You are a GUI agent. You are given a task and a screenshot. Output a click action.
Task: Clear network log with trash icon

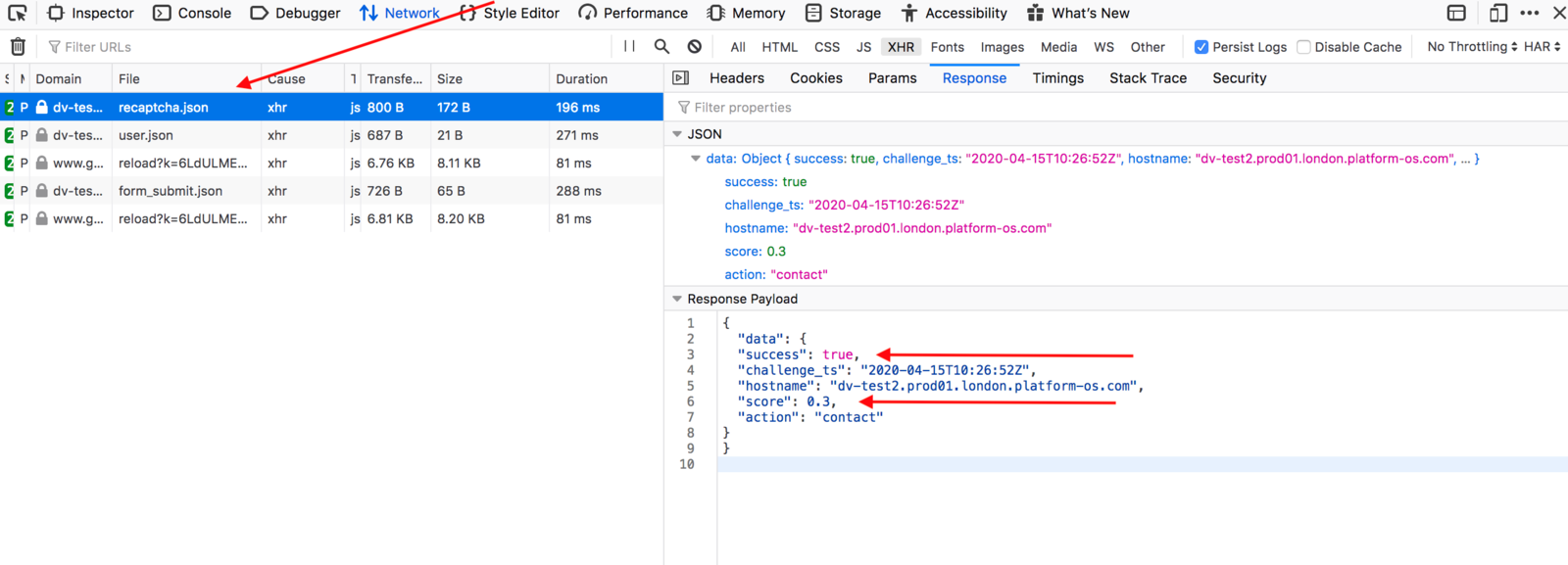point(18,47)
